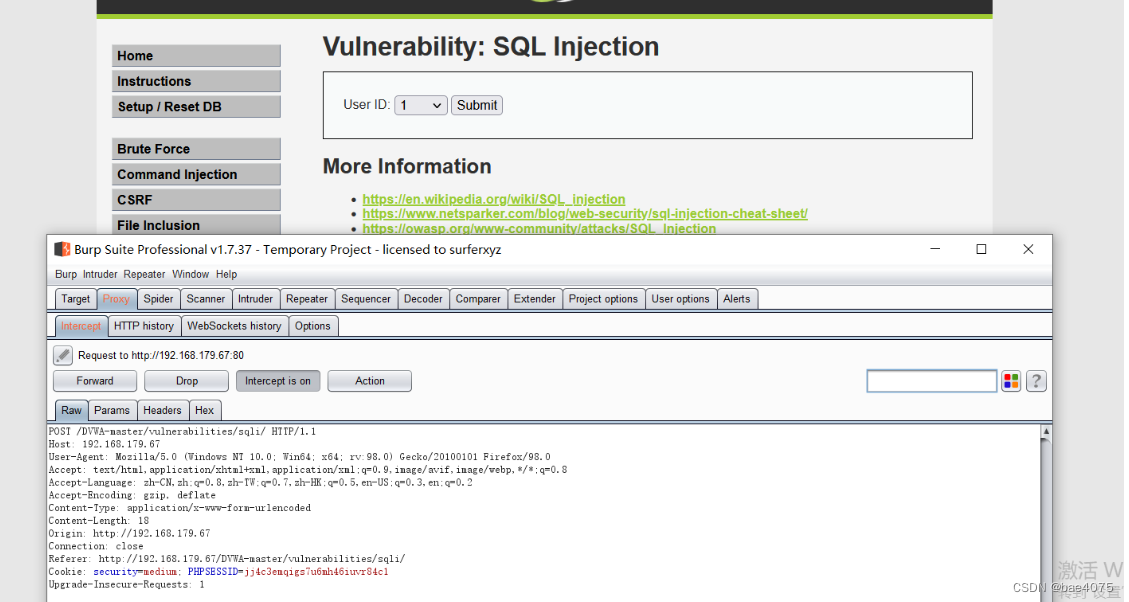
Task: Open the Intruder menu in menu bar
Action: click(100, 274)
